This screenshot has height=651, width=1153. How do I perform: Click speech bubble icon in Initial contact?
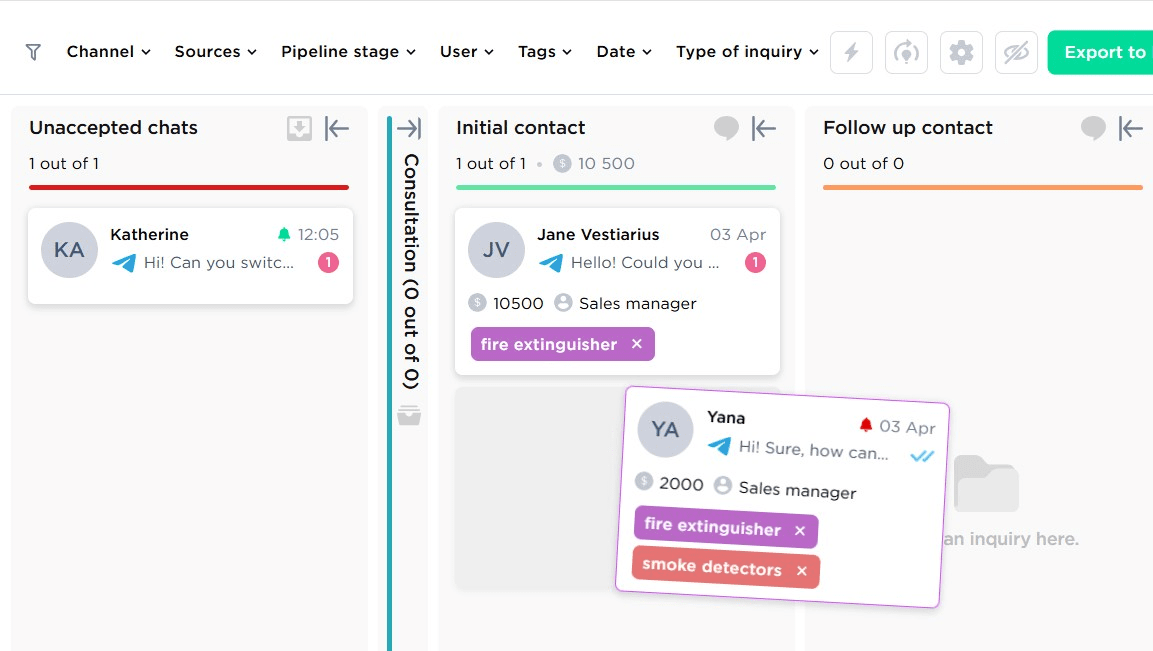(726, 128)
